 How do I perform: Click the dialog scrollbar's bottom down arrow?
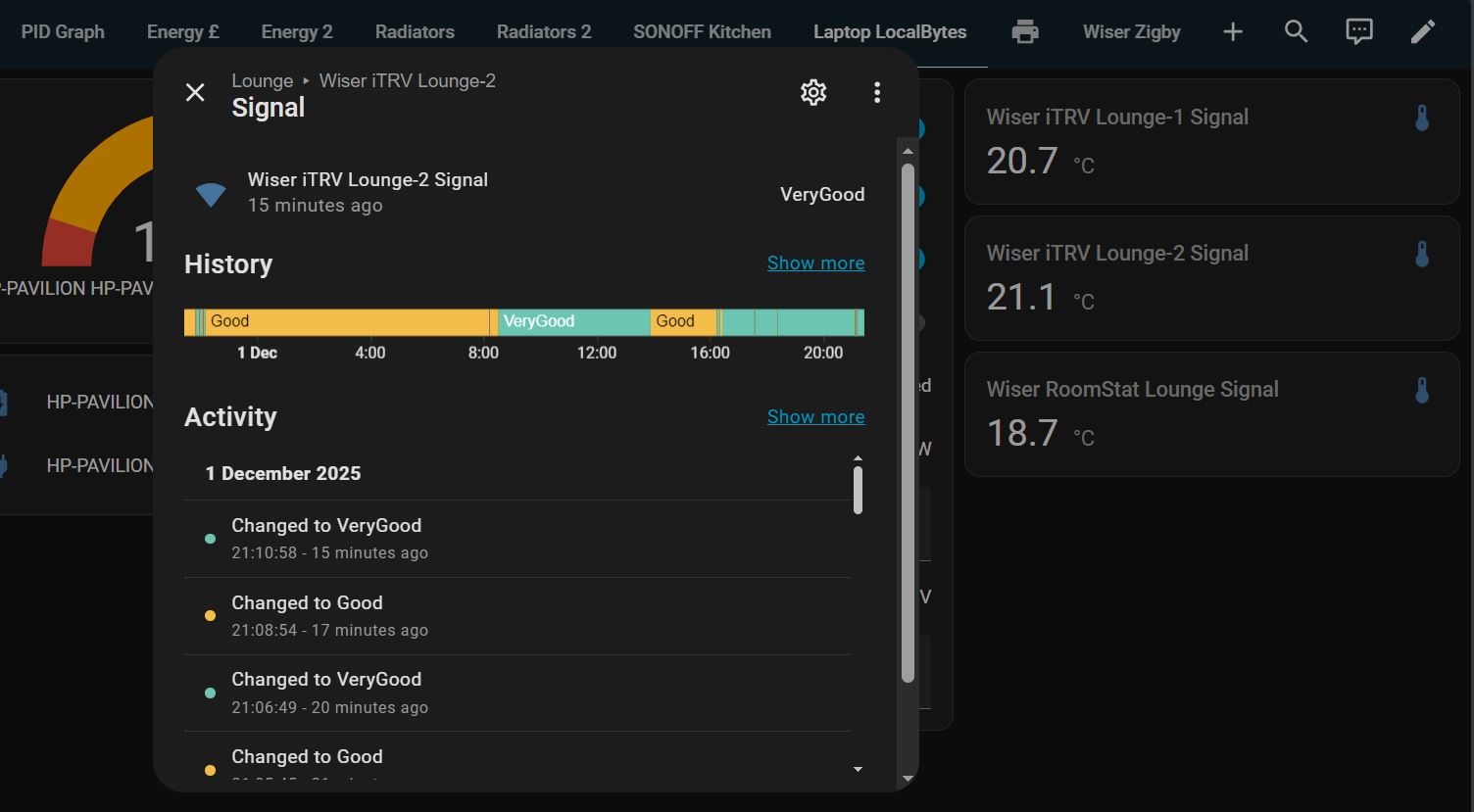point(908,779)
